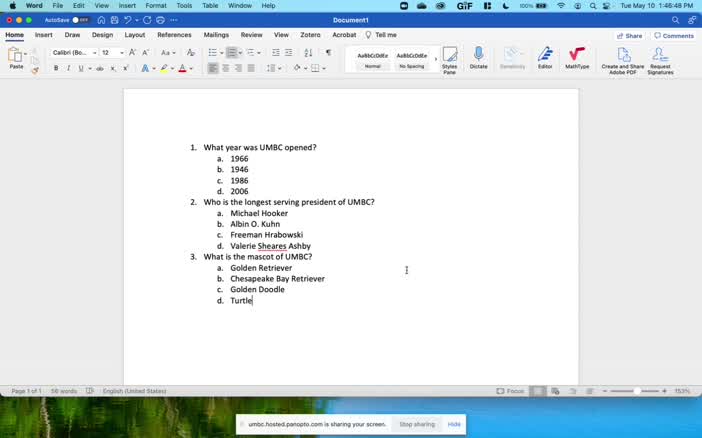This screenshot has height=438, width=702.
Task: Increase paragraph indent
Action: click(x=289, y=53)
